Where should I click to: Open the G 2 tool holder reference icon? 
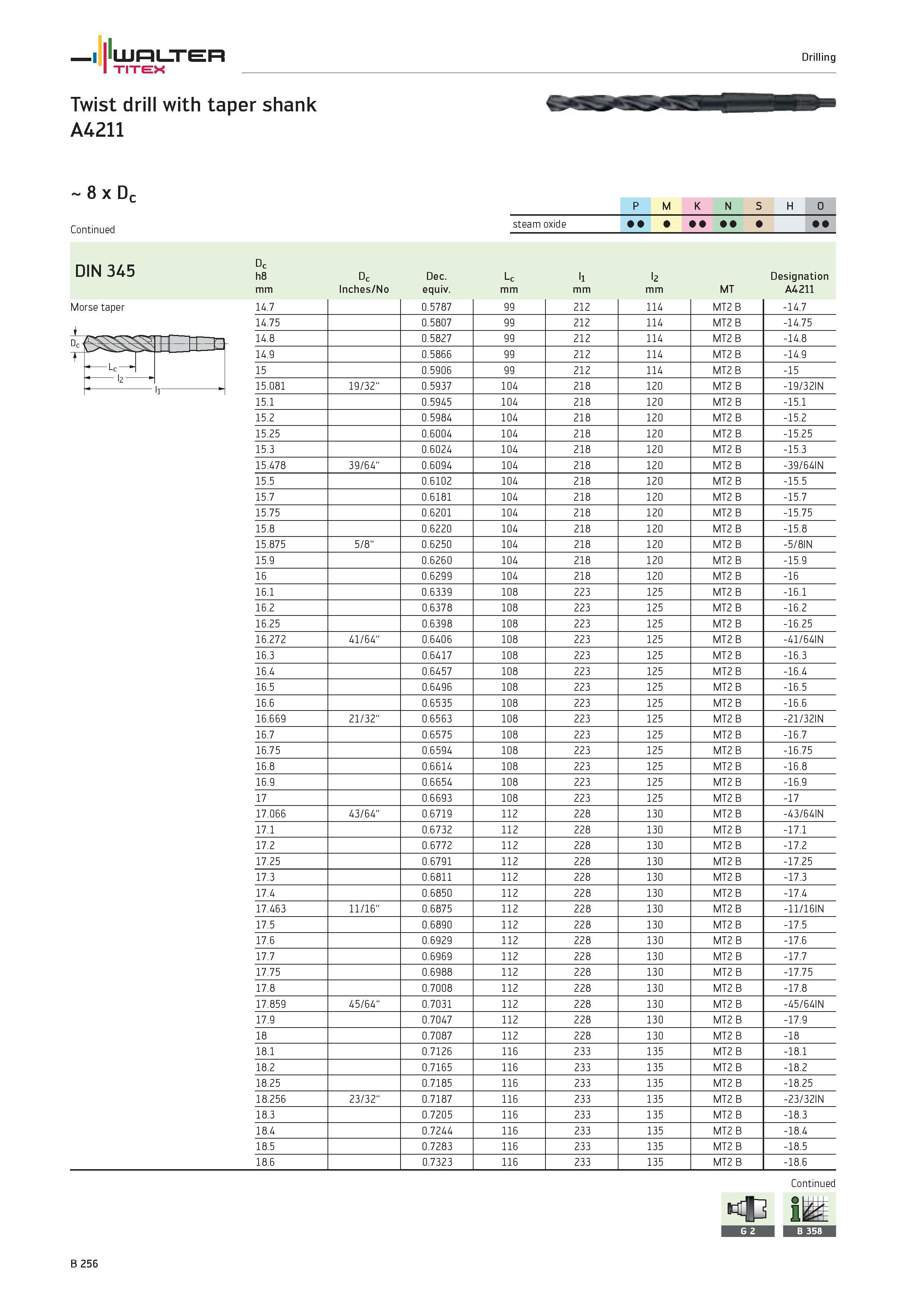tap(747, 1214)
